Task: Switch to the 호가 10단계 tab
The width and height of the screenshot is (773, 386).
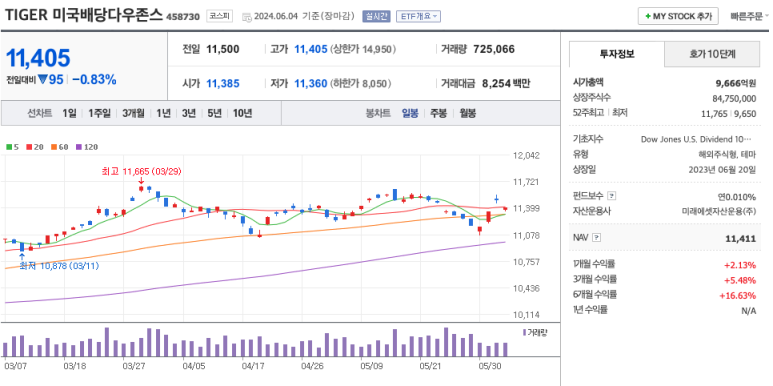Action: [712, 54]
